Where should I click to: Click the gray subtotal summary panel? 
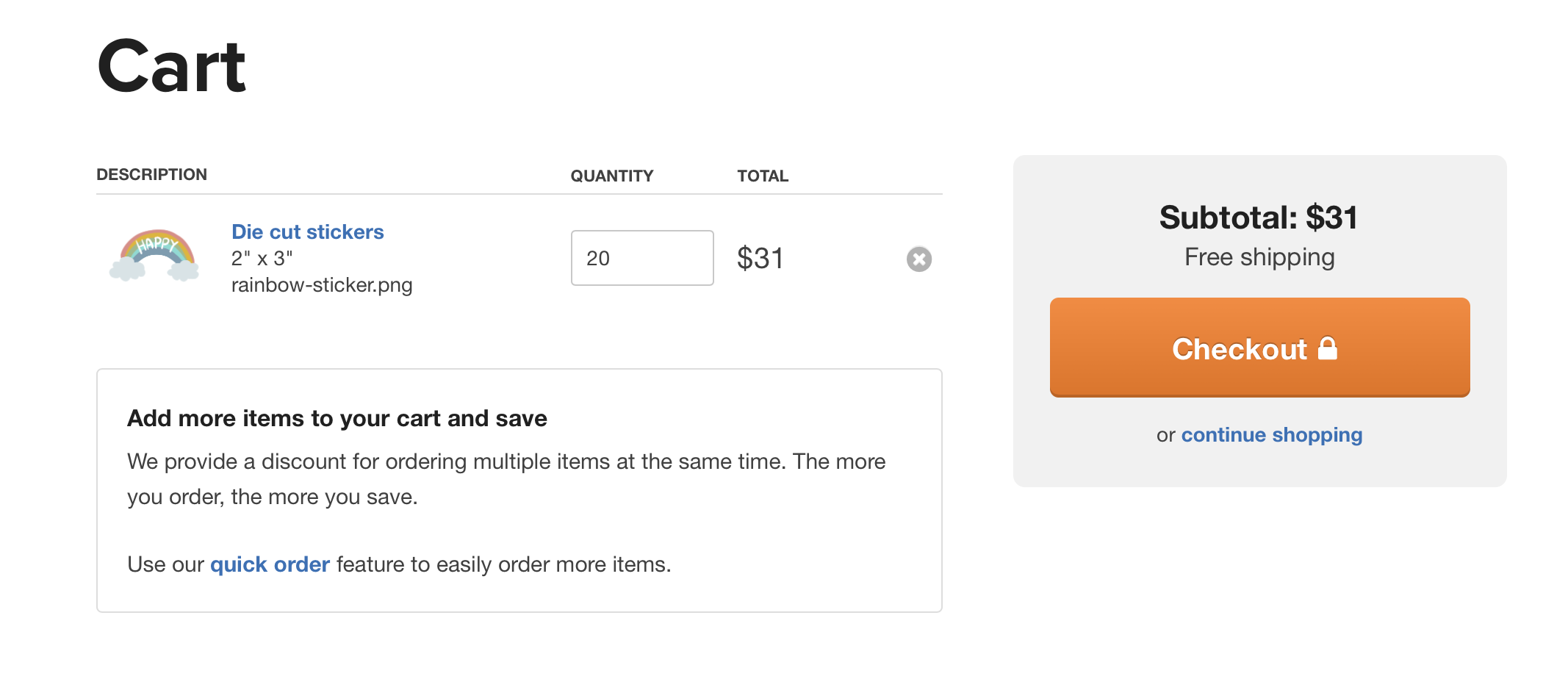[1258, 467]
